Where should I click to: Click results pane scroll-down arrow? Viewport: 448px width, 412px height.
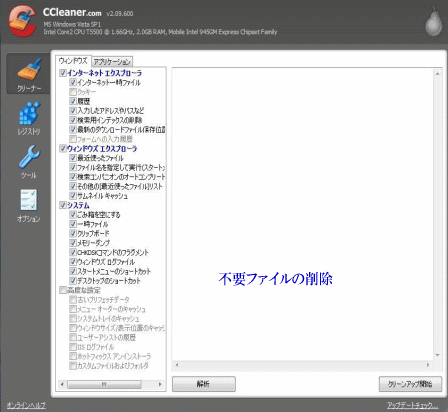(x=437, y=355)
